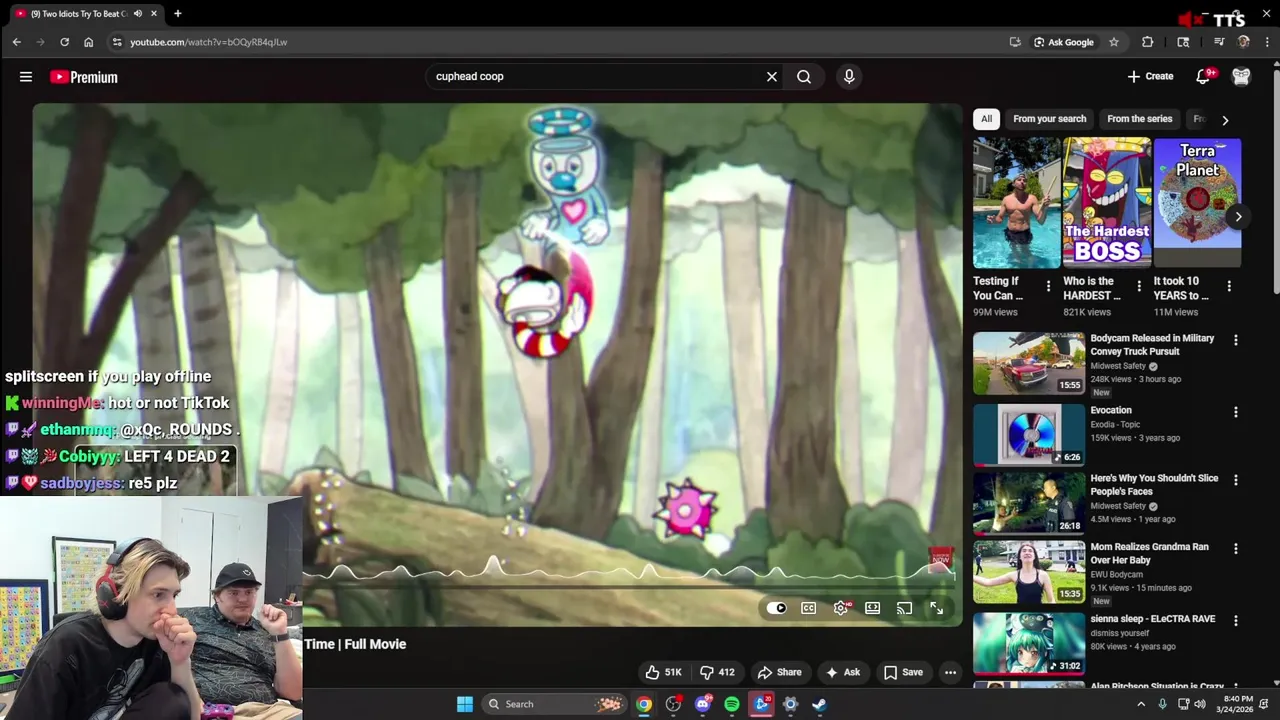This screenshot has height=720, width=1280.
Task: Dislike the video showing 412
Action: point(717,672)
